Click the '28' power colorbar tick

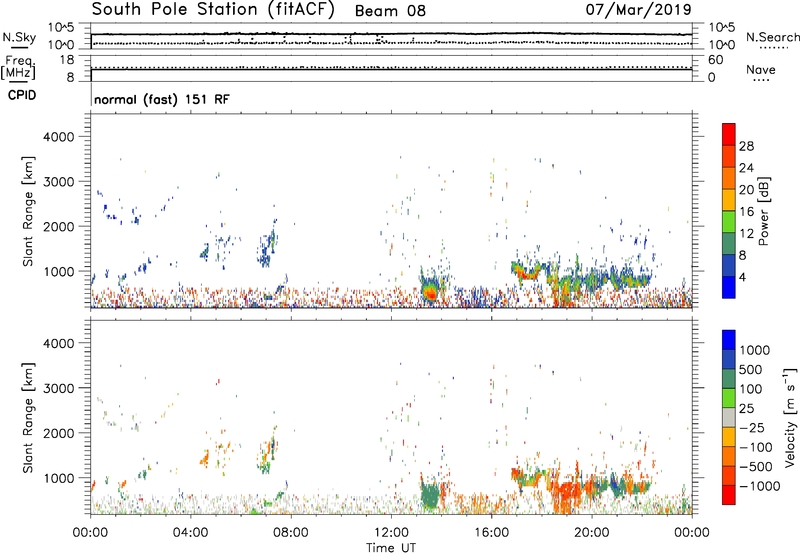point(746,146)
